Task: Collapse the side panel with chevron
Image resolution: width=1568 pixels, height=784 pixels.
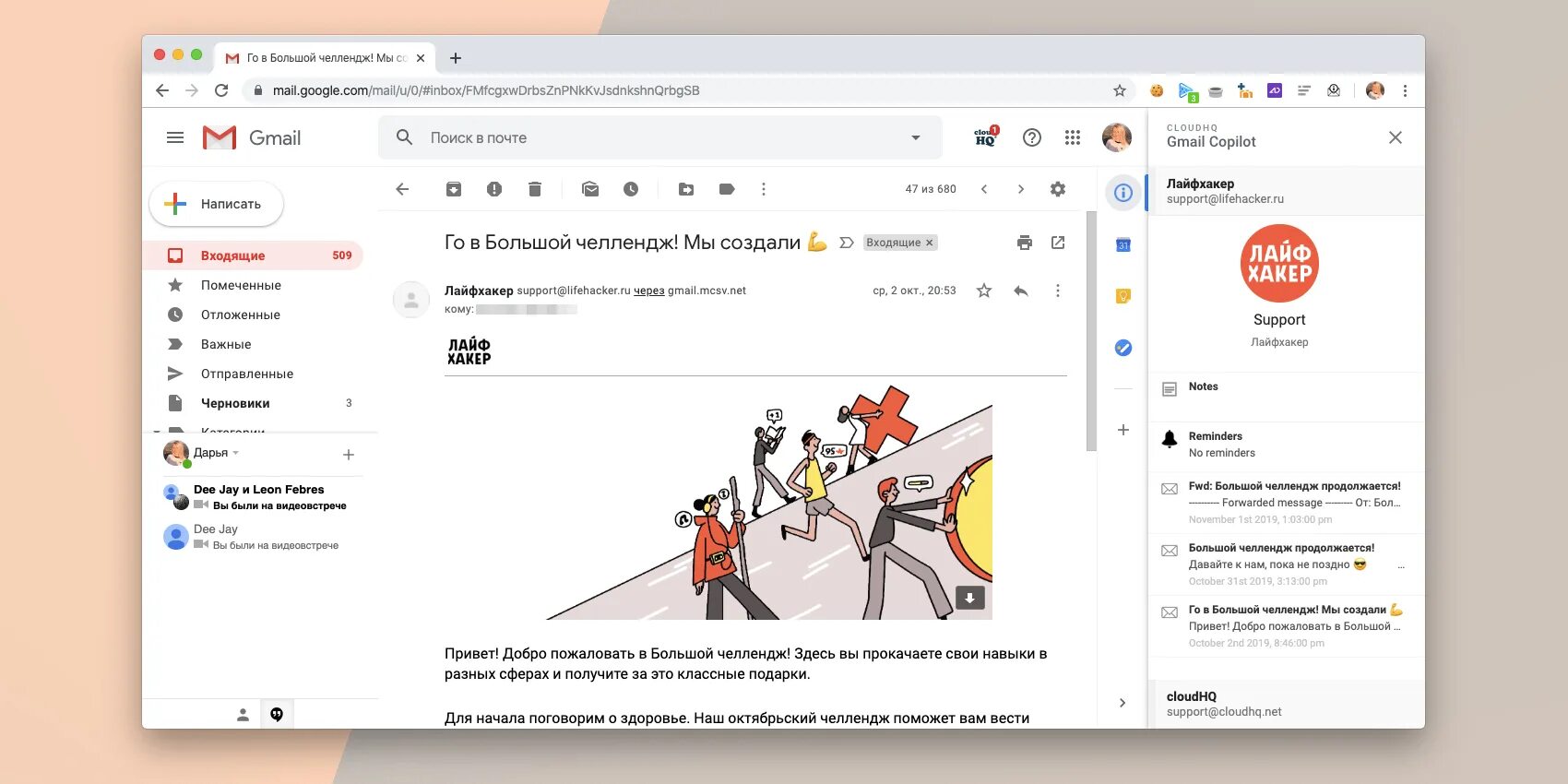Action: (1123, 703)
